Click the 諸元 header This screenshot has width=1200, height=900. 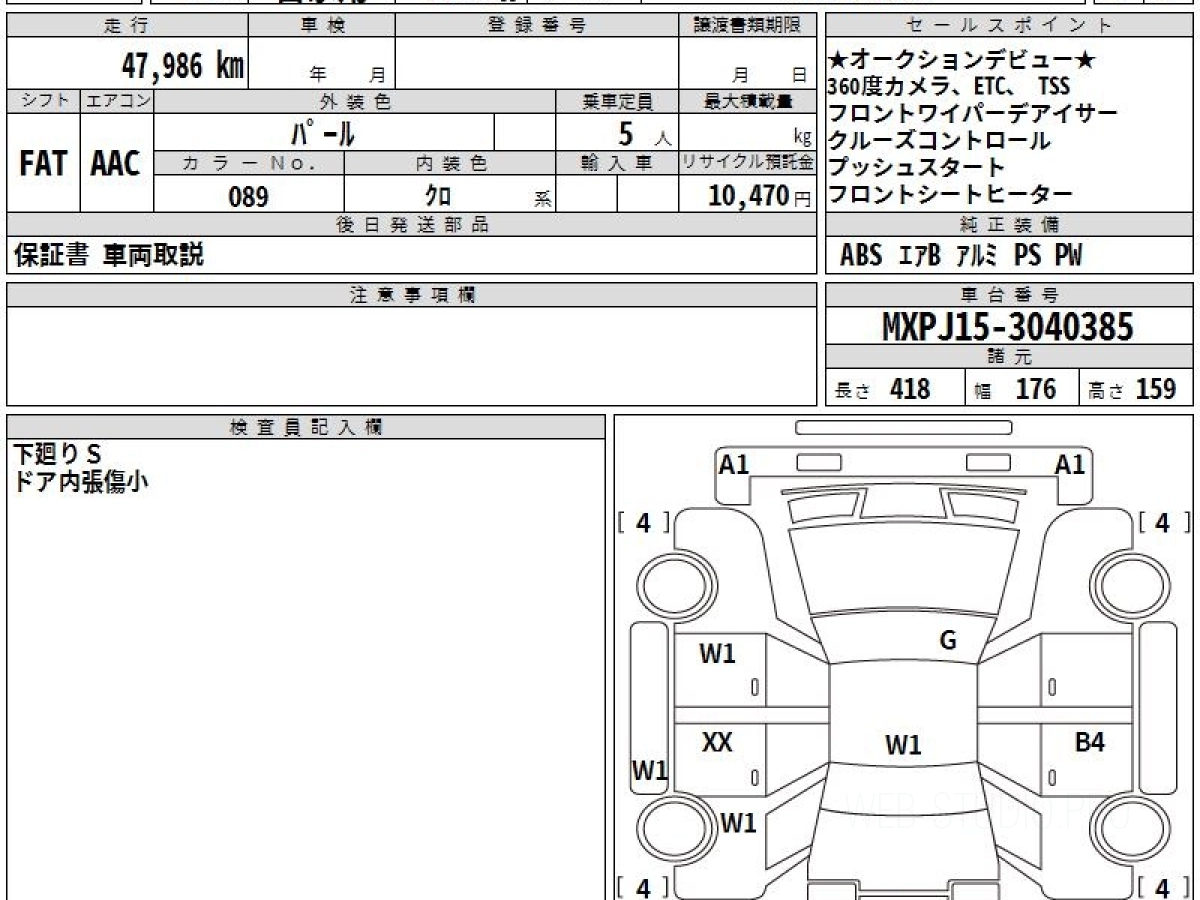pyautogui.click(x=1010, y=358)
